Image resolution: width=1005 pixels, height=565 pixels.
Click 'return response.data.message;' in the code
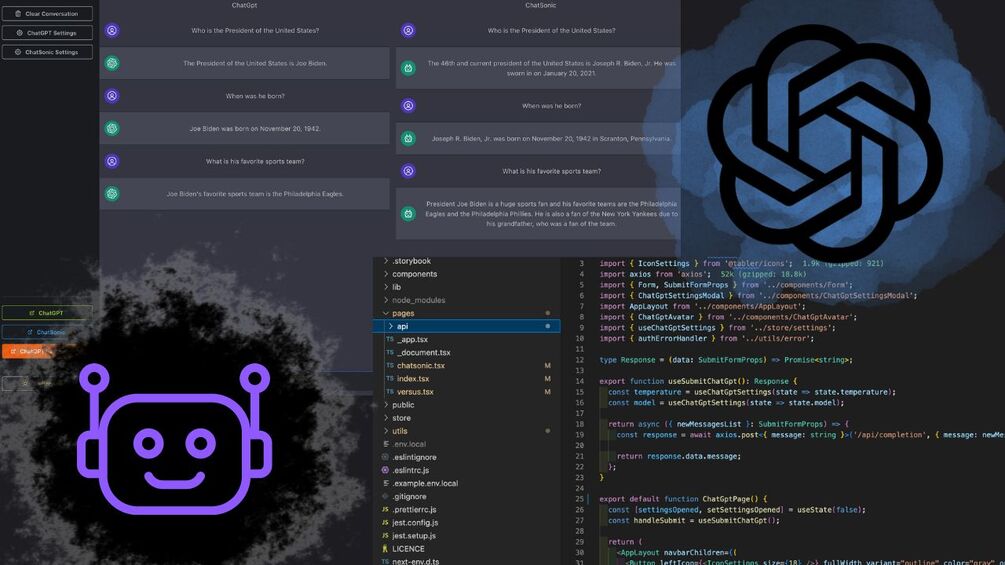click(678, 456)
